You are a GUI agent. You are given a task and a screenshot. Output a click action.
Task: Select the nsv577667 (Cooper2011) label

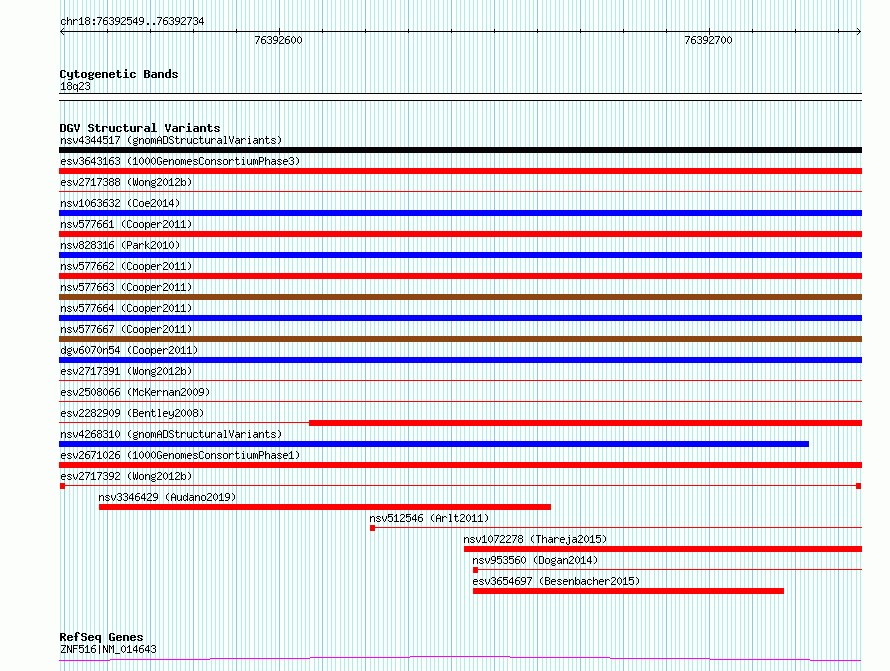pyautogui.click(x=126, y=329)
